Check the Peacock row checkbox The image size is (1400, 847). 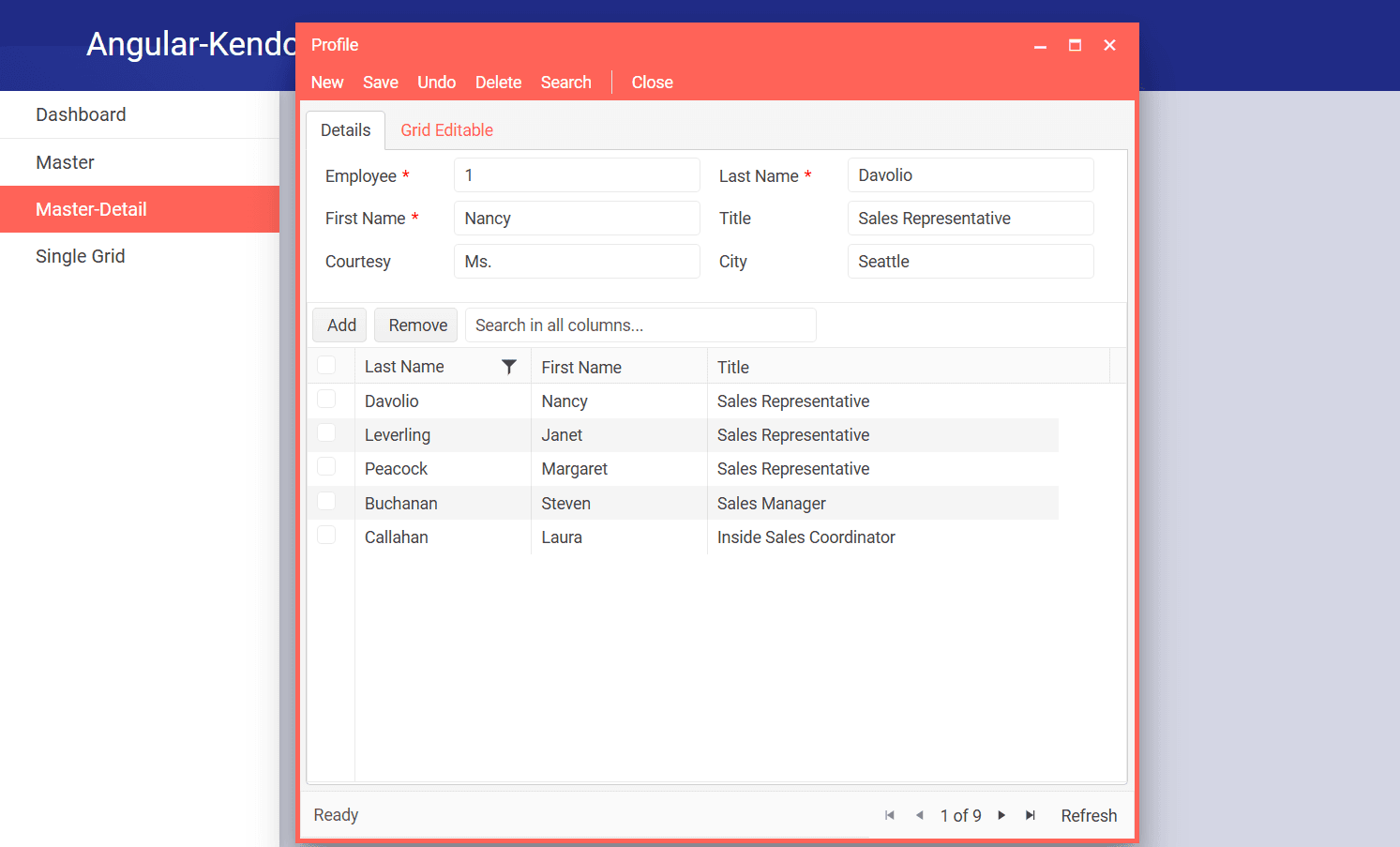[x=326, y=466]
